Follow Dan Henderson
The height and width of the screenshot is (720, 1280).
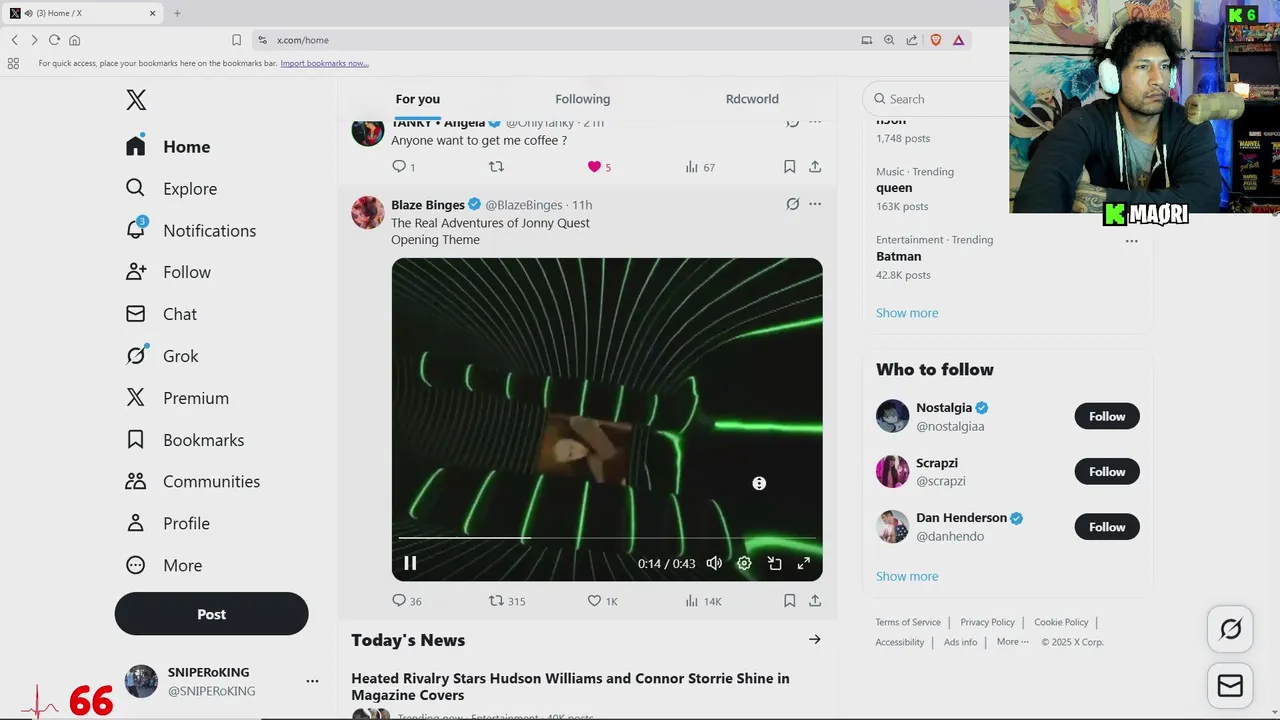pos(1107,527)
